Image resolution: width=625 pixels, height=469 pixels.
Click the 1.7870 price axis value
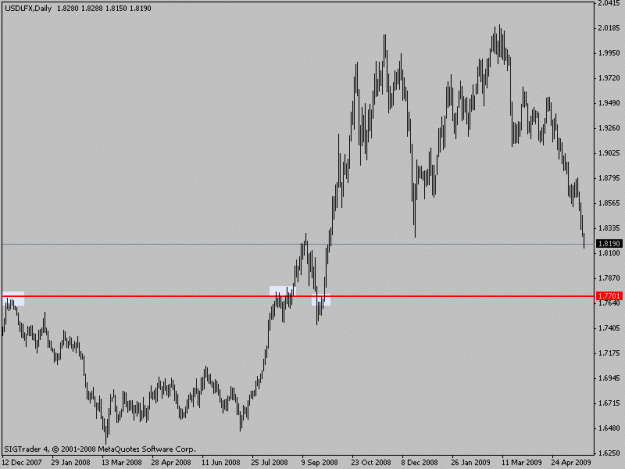(609, 278)
